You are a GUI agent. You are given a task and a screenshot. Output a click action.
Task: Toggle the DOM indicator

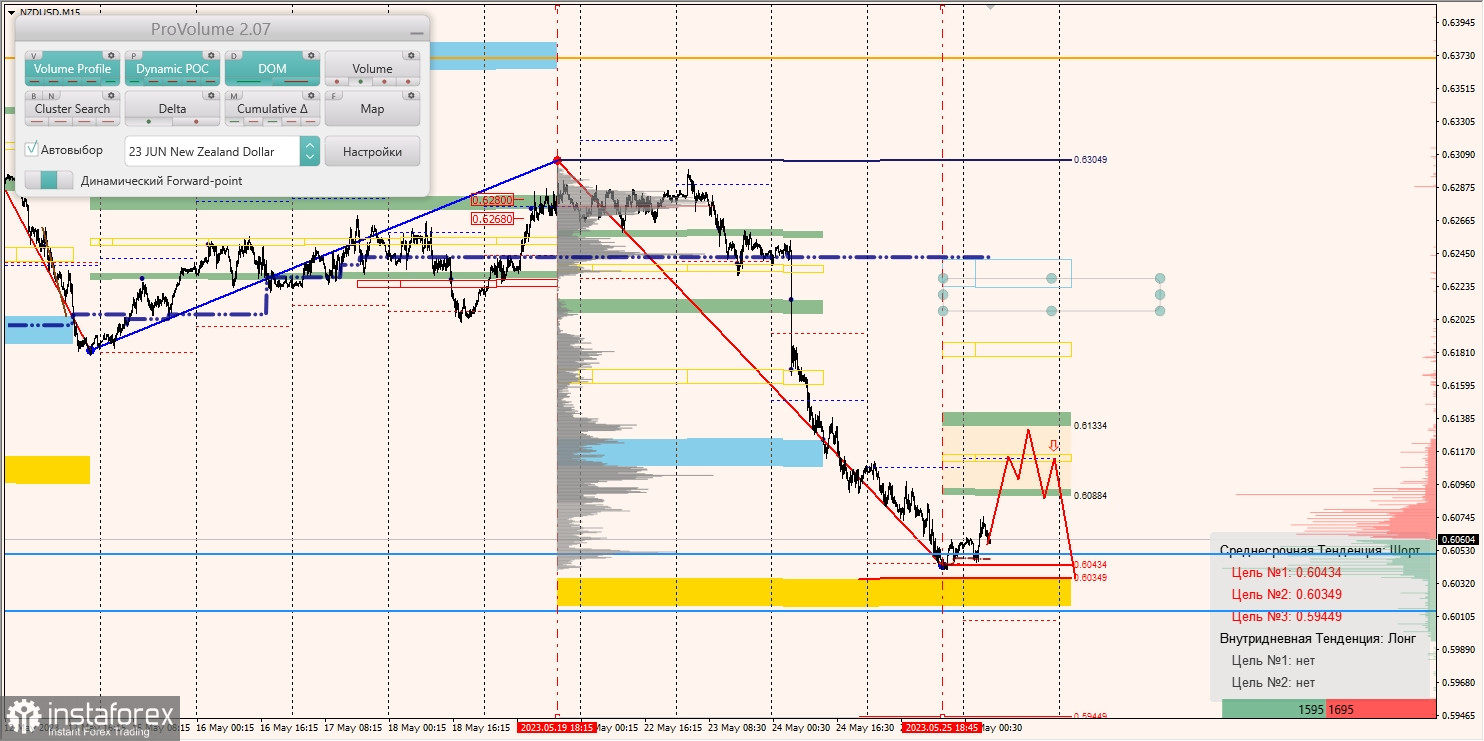(272, 68)
